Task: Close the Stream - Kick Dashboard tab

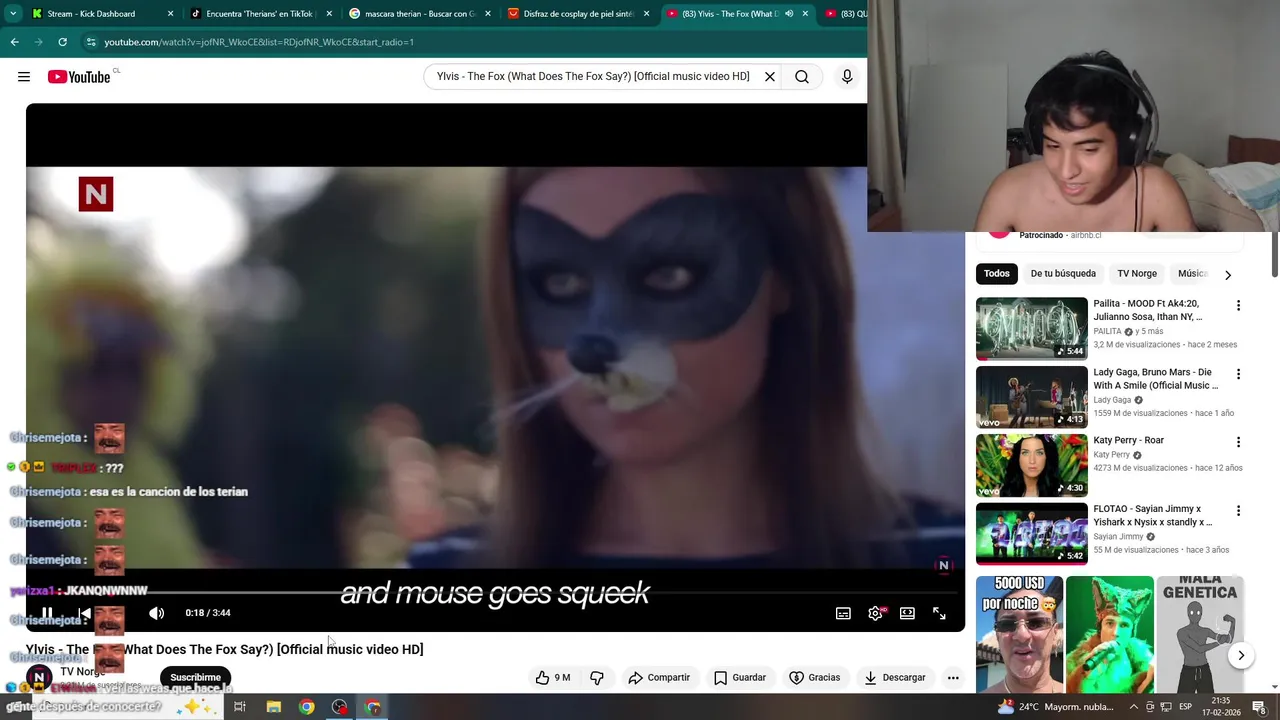Action: tap(170, 14)
